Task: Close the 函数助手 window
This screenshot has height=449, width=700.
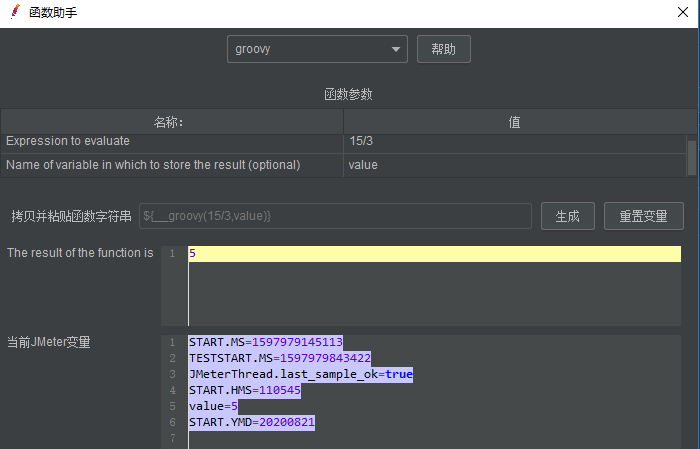Action: 683,12
